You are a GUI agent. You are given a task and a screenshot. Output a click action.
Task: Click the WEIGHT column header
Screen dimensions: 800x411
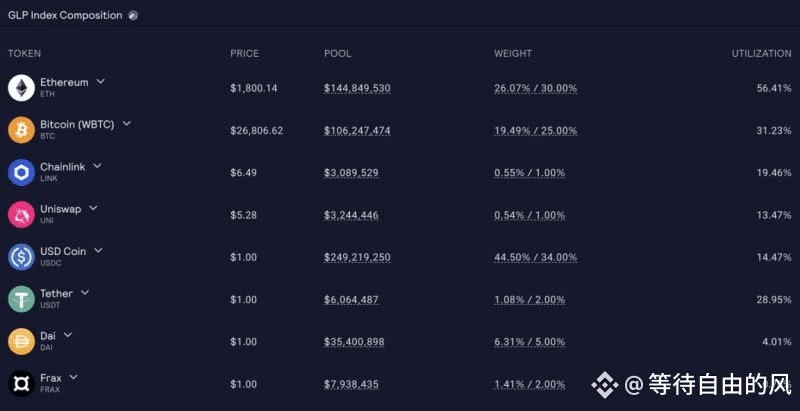(513, 54)
